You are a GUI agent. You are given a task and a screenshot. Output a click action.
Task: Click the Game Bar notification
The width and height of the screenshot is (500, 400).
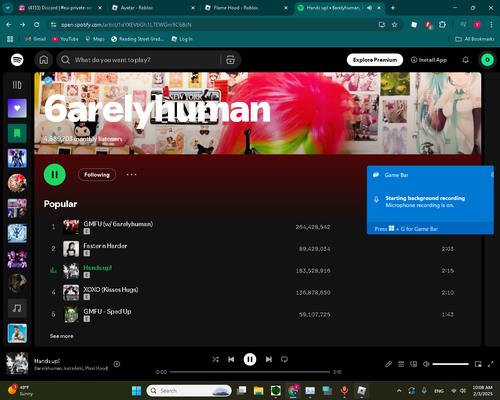pos(430,200)
